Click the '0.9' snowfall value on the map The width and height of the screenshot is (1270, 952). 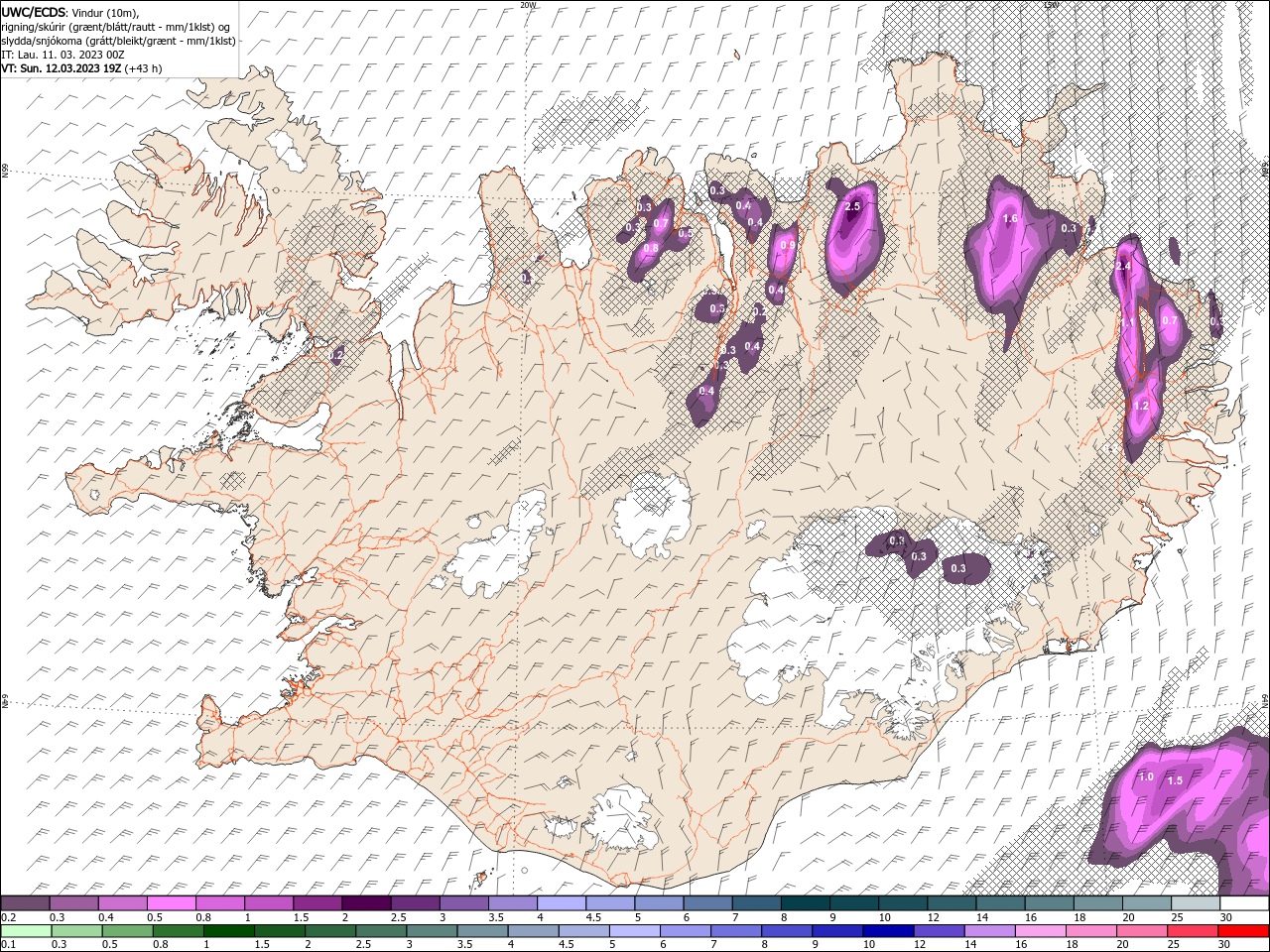pos(788,246)
